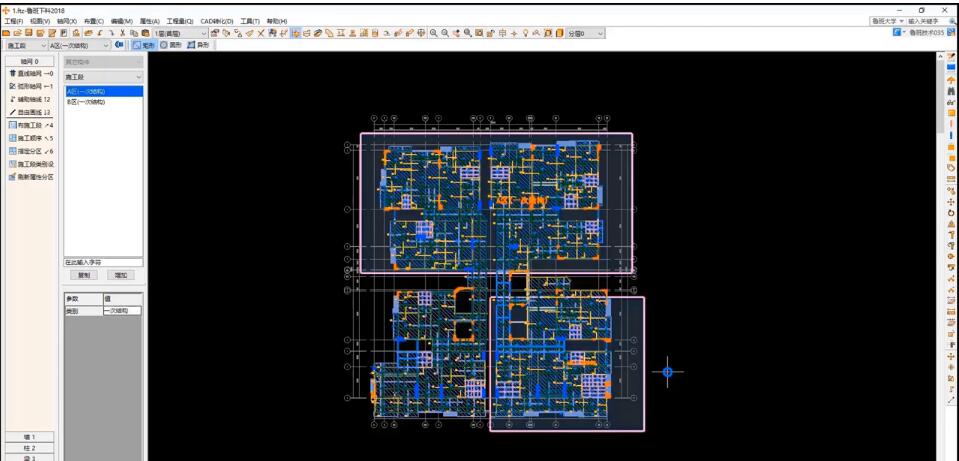
Task: Open the greyed dropdown above 施工段 panel
Action: (x=103, y=62)
